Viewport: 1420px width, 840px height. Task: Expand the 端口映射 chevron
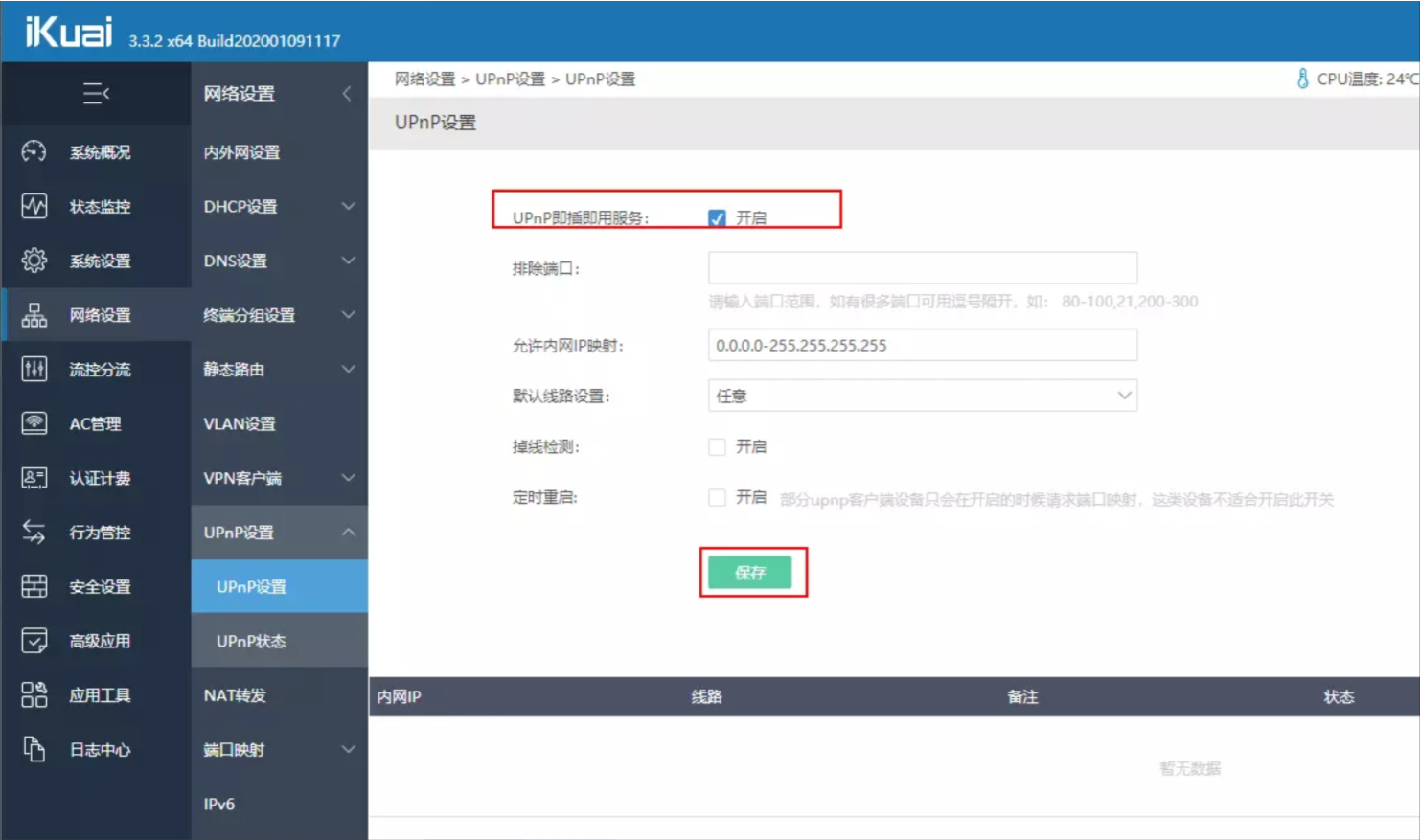coord(349,749)
